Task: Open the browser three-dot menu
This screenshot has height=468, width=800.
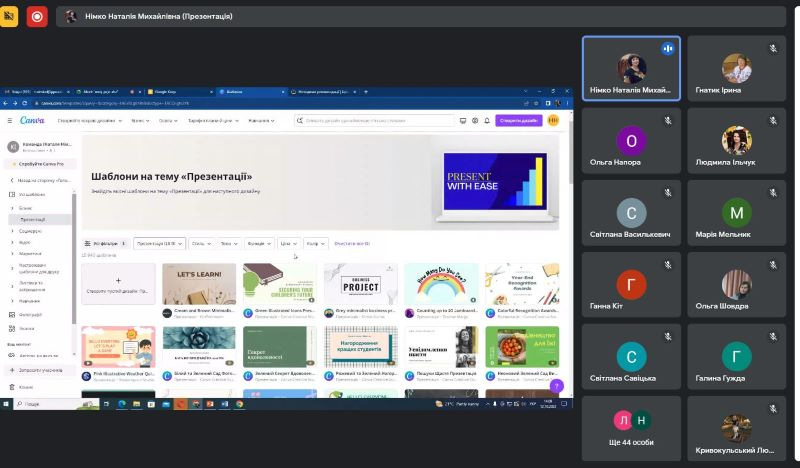Action: (x=567, y=103)
